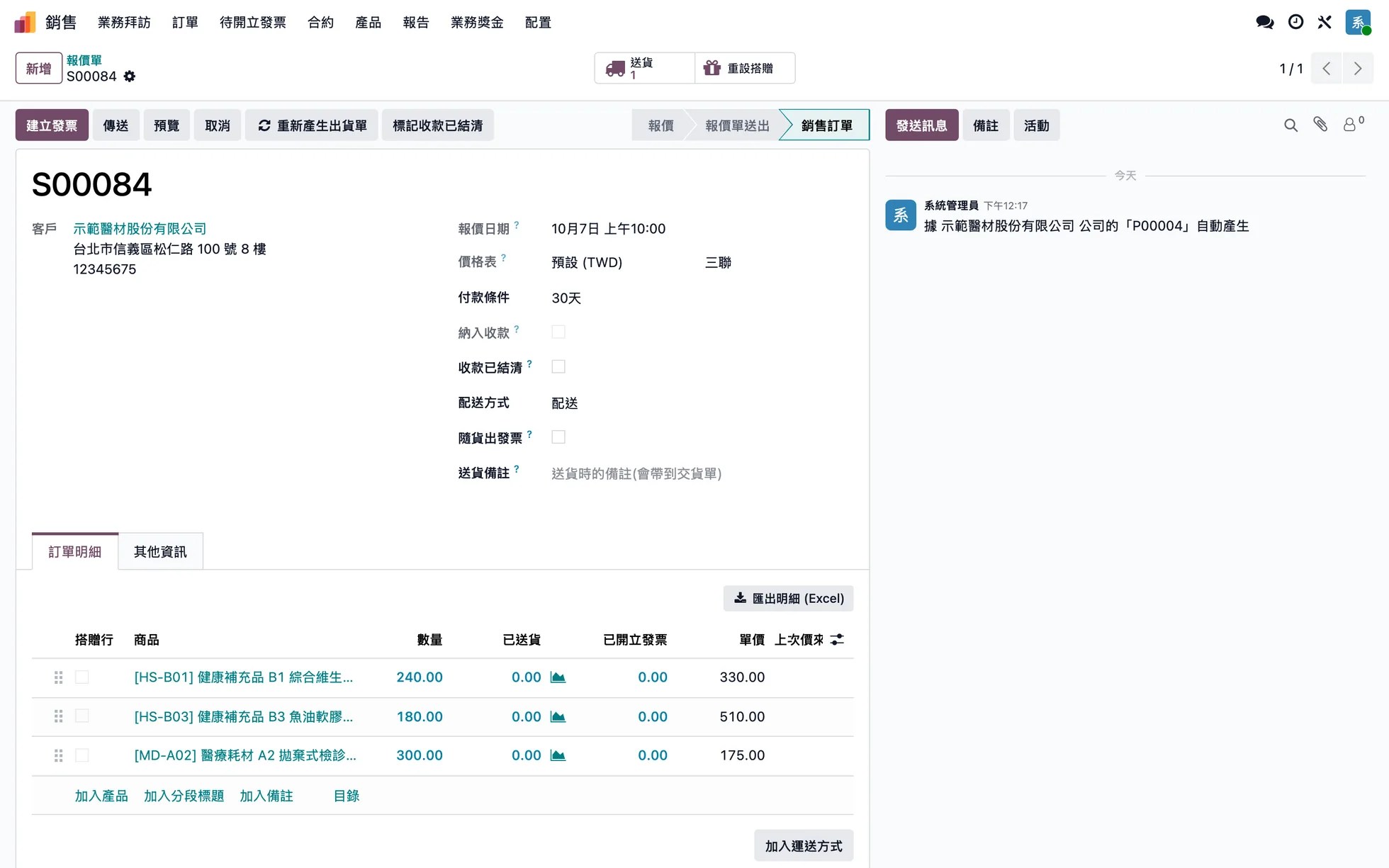Viewport: 1389px width, 868px height.
Task: Open the 產品 menu
Action: click(368, 22)
